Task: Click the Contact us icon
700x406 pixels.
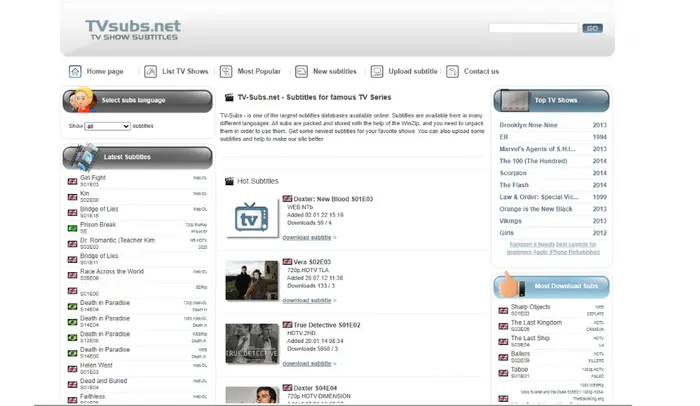Action: 453,71
